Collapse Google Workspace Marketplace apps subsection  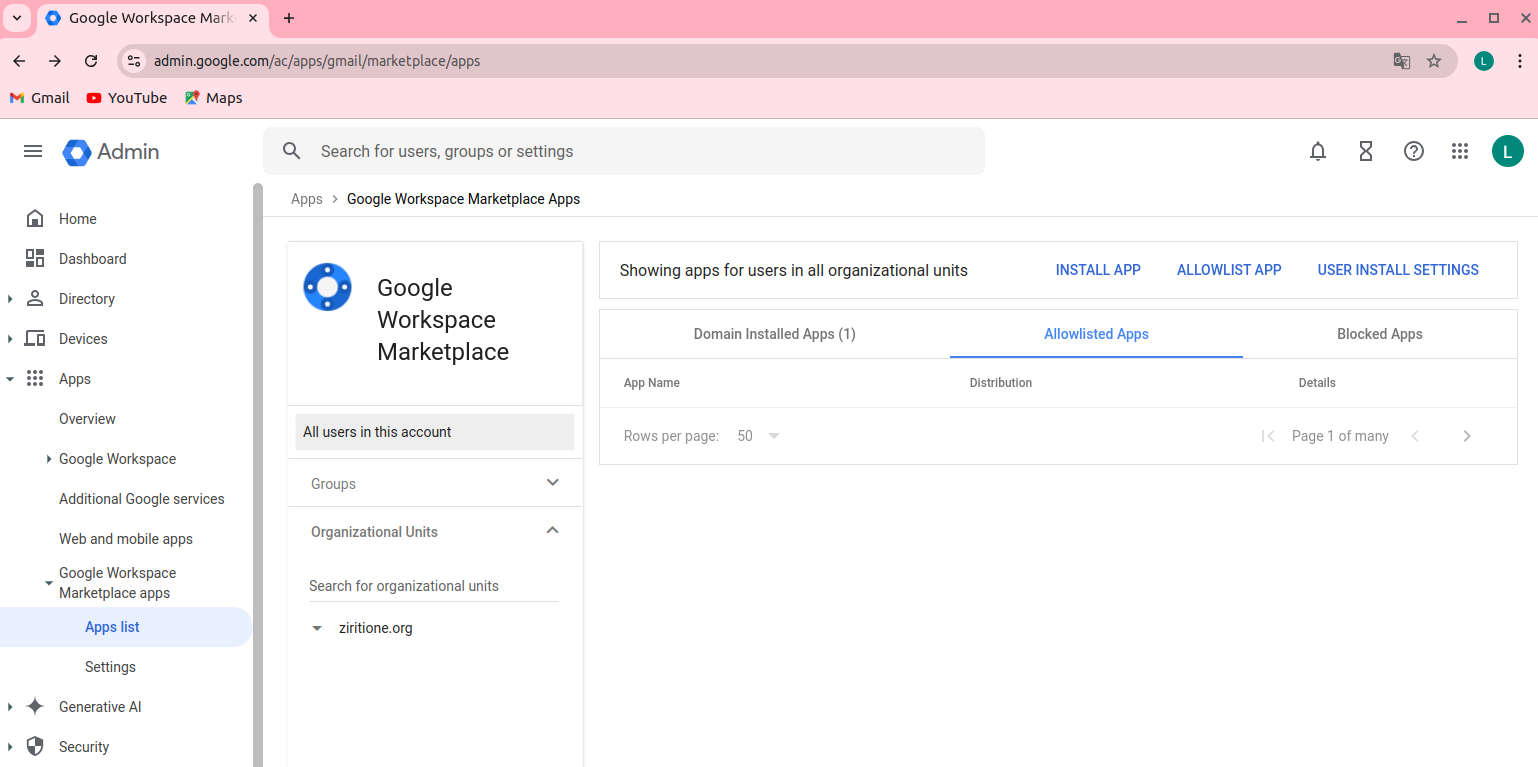click(x=49, y=583)
